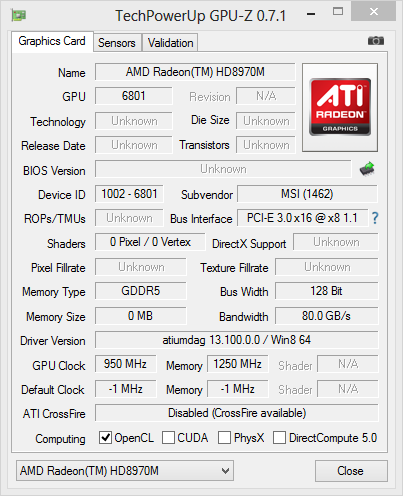Minimize the GPU-Z window

pos(311,14)
